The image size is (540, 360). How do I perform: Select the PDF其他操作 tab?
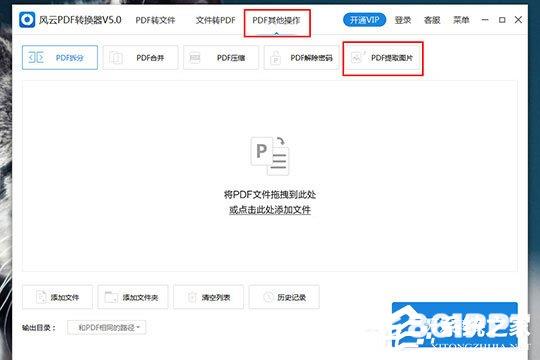click(x=276, y=20)
